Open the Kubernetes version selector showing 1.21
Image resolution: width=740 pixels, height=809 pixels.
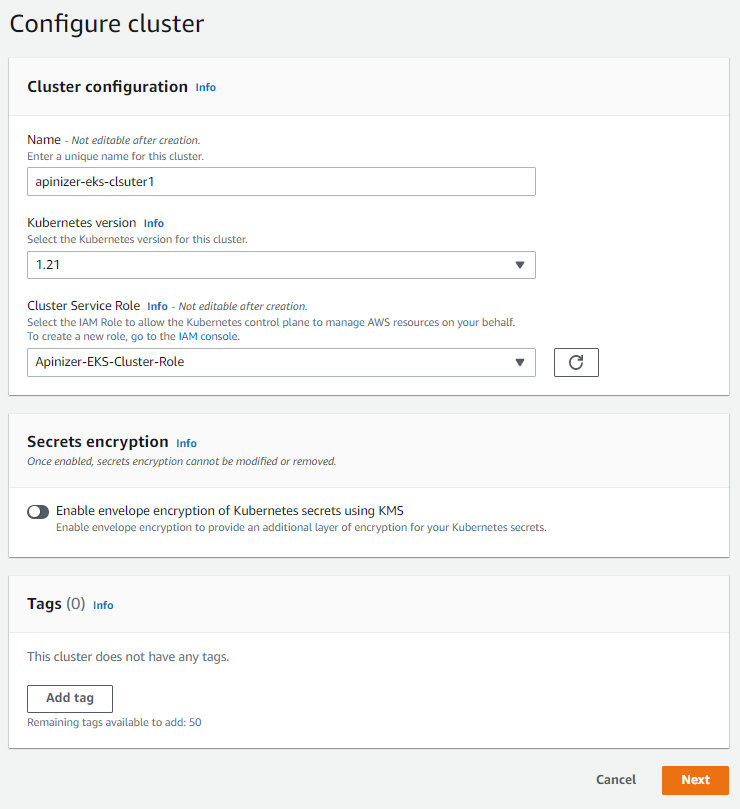click(281, 265)
